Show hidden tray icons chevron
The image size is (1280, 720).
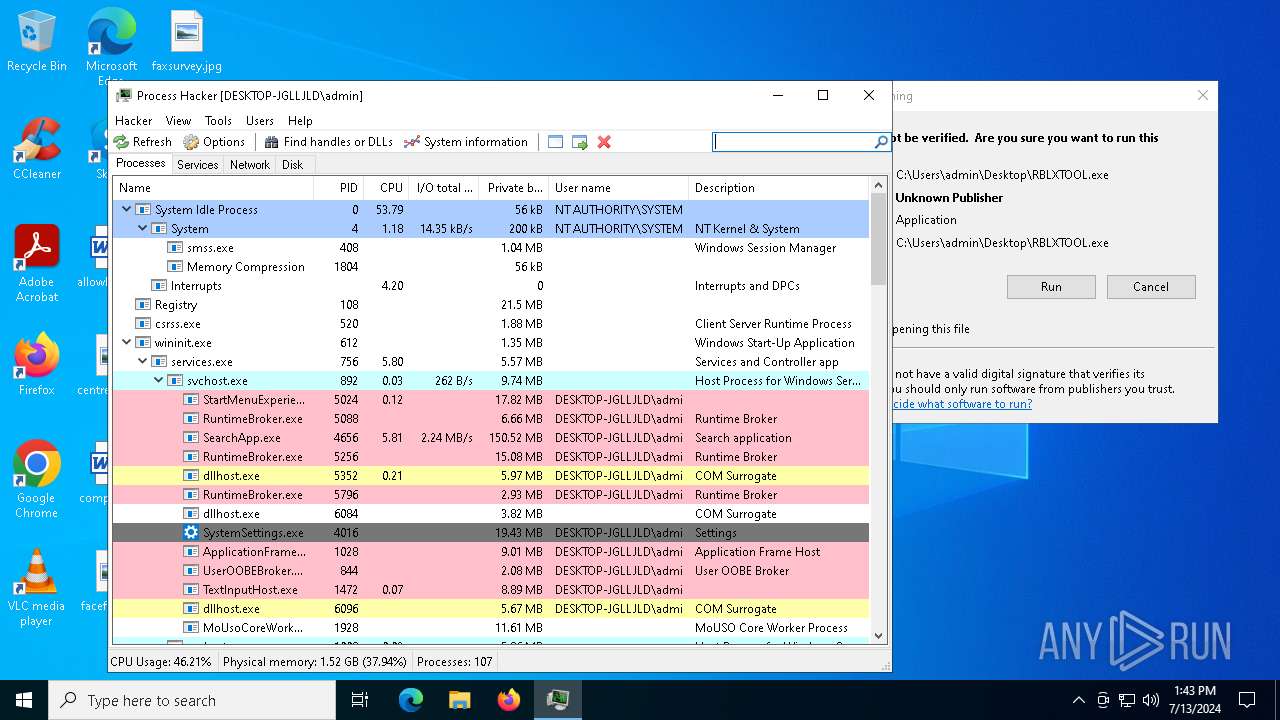[1078, 700]
